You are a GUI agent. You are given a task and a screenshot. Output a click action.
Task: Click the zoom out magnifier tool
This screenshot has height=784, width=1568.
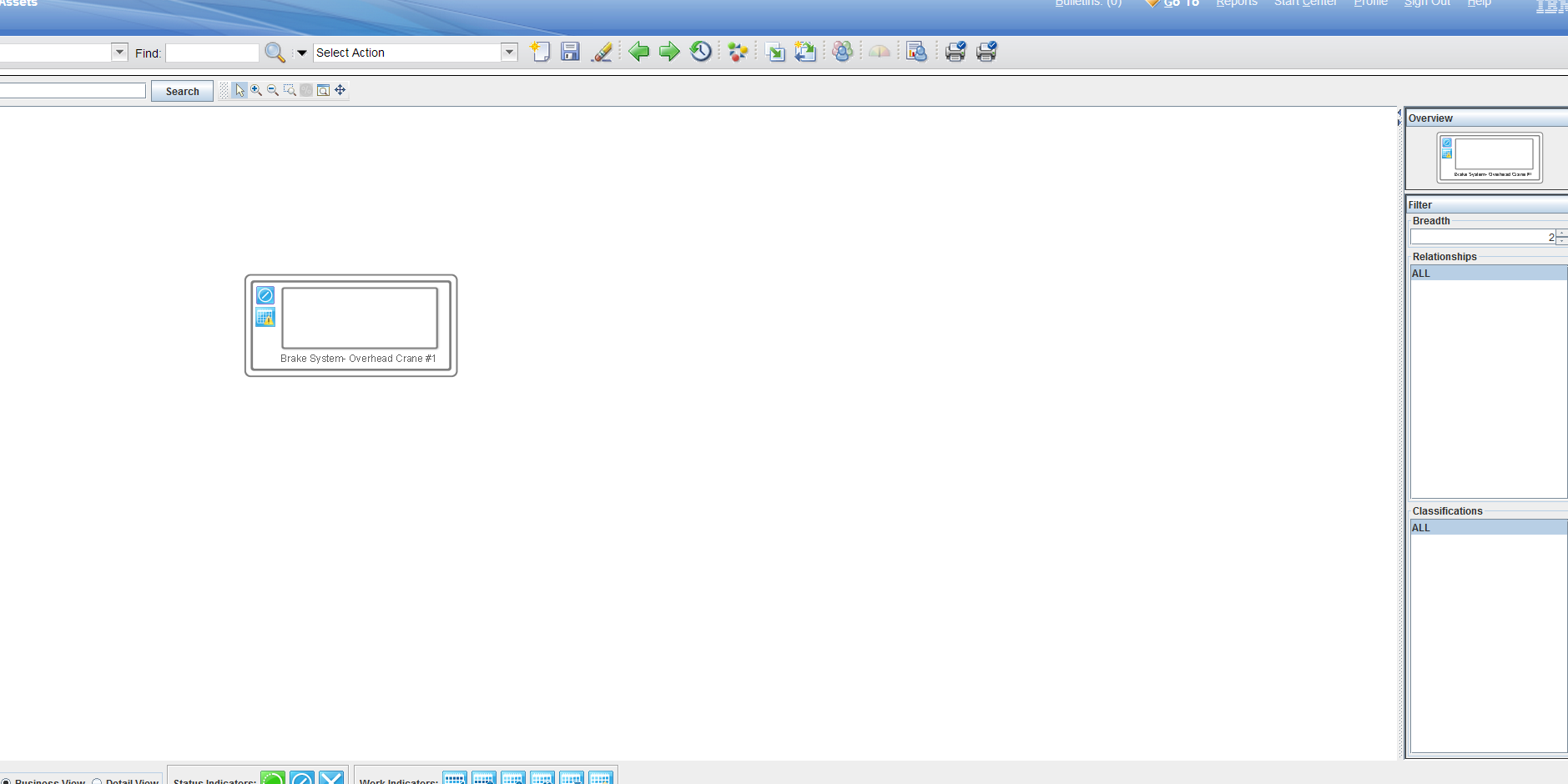(x=273, y=90)
